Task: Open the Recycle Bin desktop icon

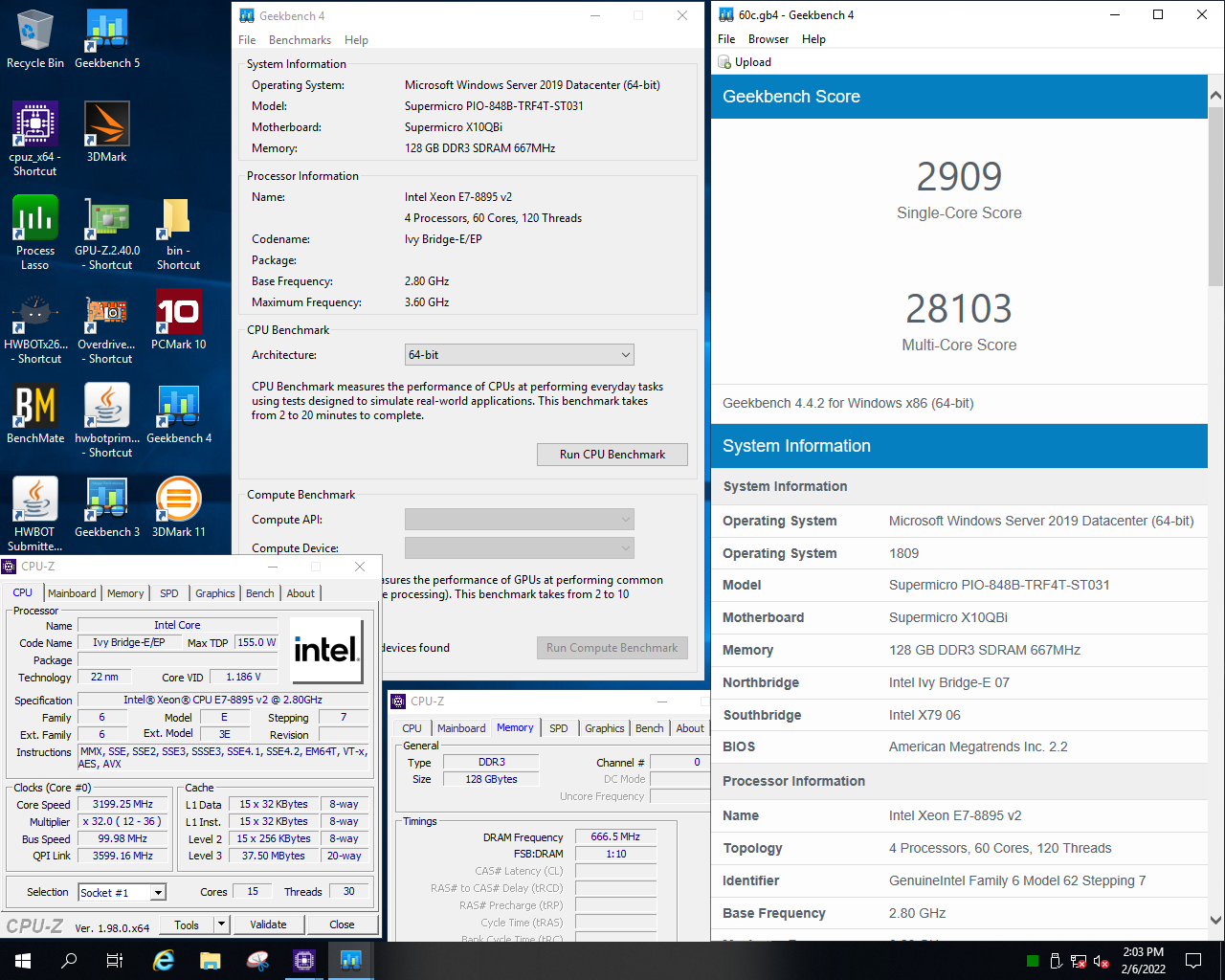Action: (35, 39)
